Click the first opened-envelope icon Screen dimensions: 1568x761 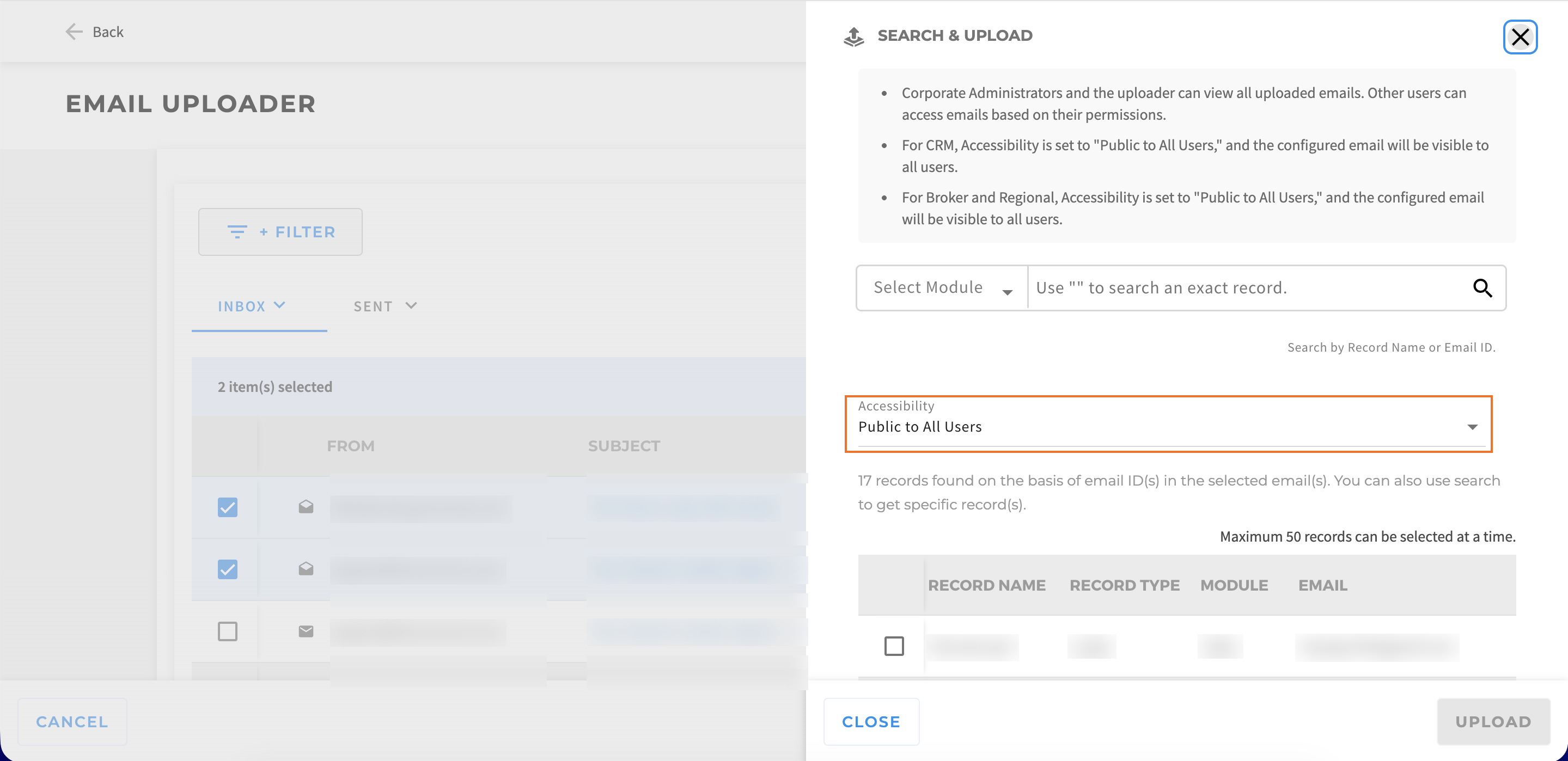[x=306, y=506]
